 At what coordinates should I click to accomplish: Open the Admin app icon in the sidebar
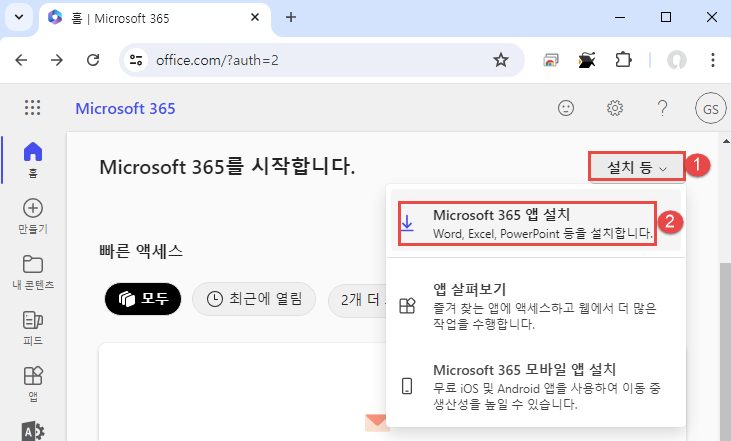coord(33,431)
